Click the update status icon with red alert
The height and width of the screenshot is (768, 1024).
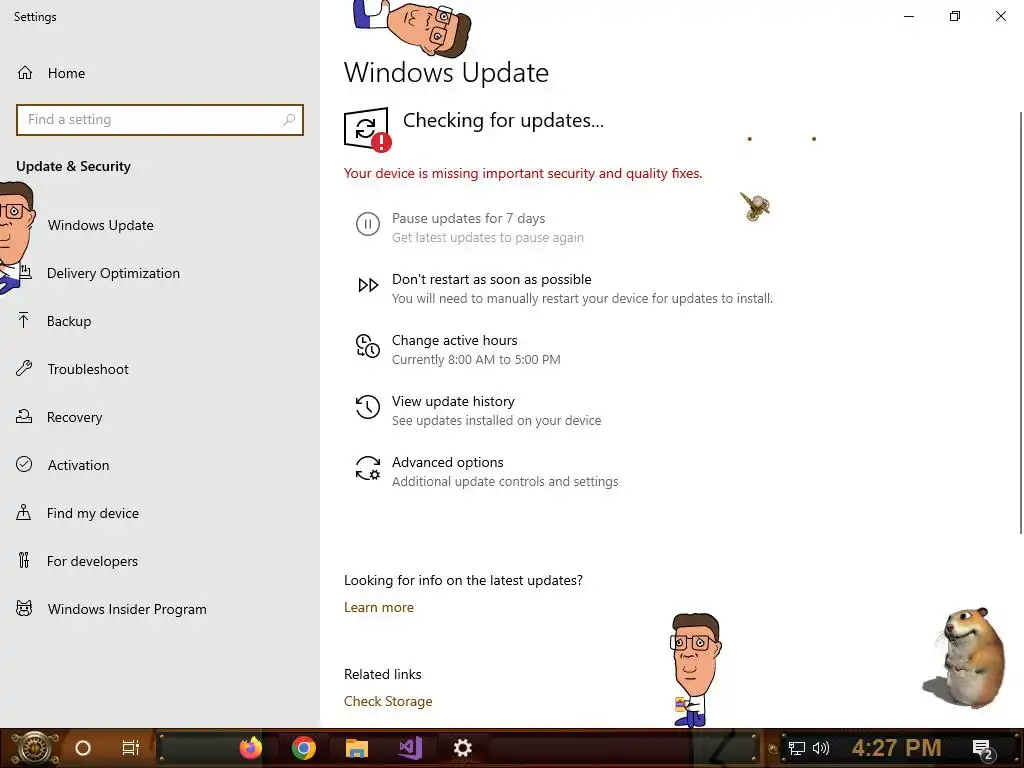(x=368, y=129)
